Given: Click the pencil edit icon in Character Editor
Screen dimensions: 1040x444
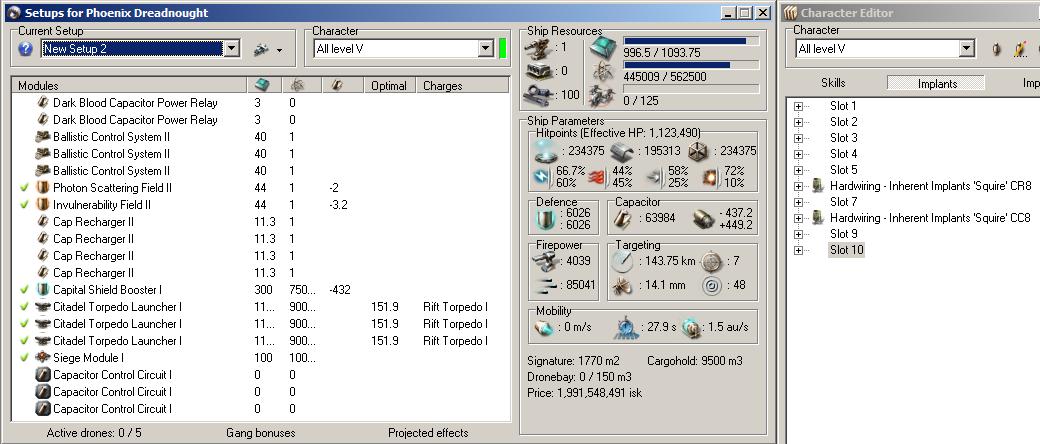Looking at the screenshot, I should [1021, 48].
